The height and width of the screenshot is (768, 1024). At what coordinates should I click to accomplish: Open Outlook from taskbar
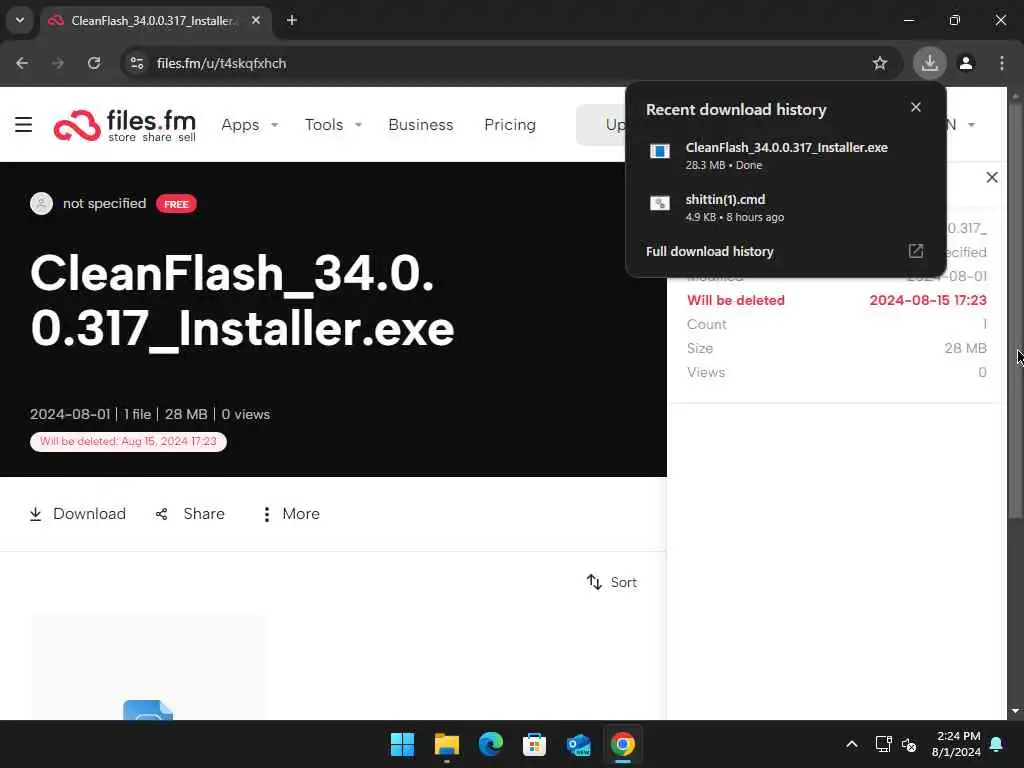coord(579,744)
